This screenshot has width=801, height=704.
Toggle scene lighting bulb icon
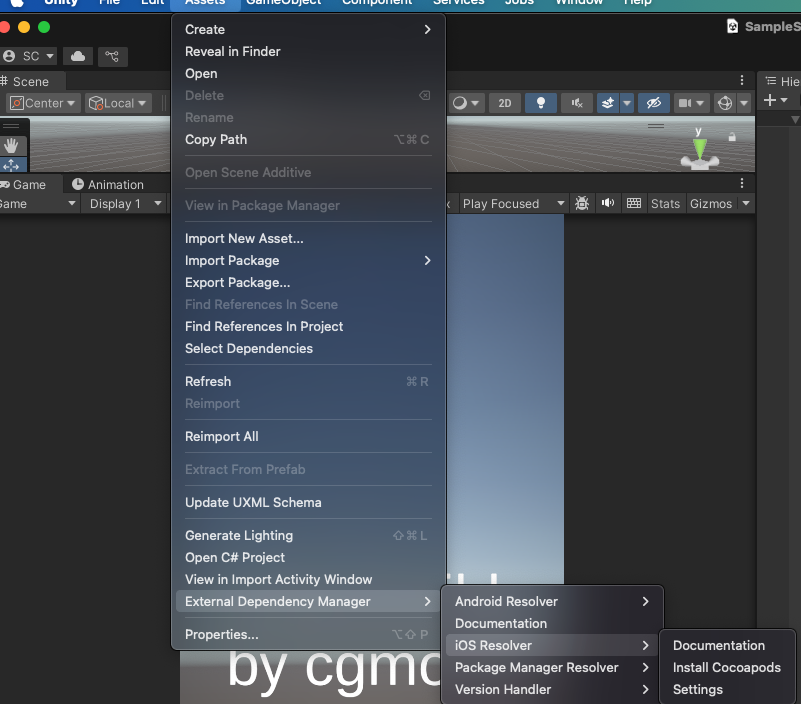[x=540, y=103]
